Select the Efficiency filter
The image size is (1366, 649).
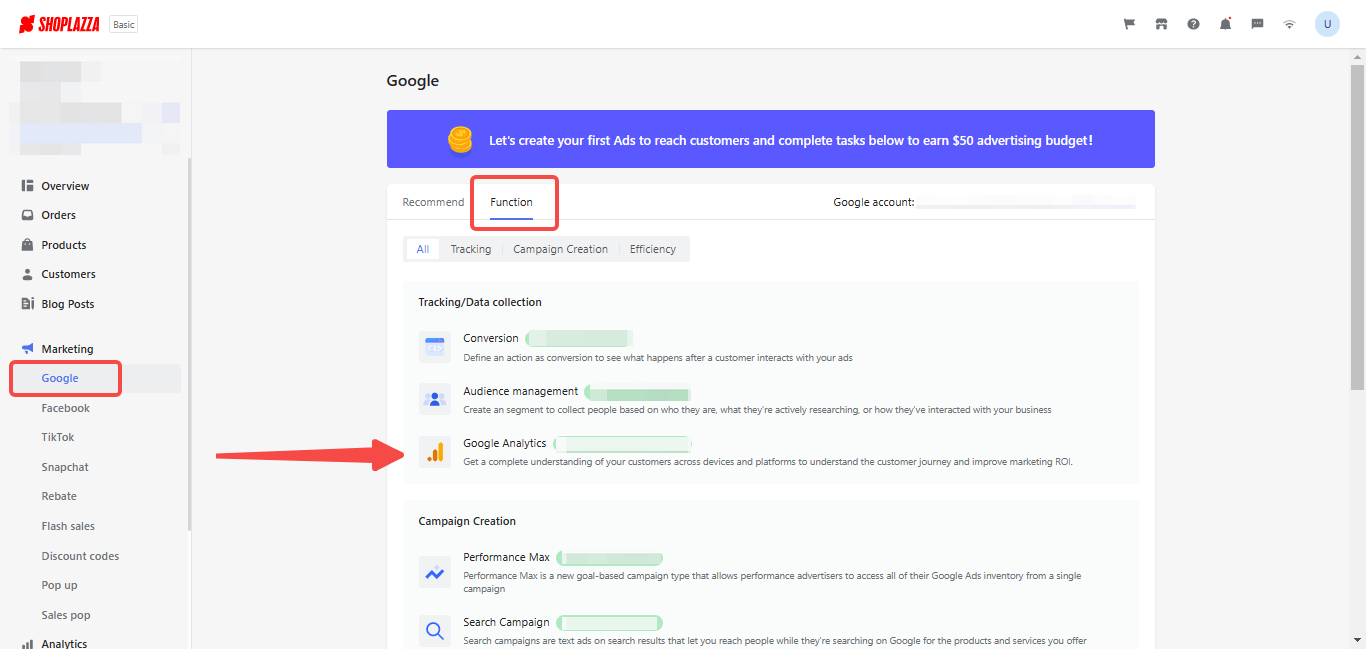(x=653, y=249)
